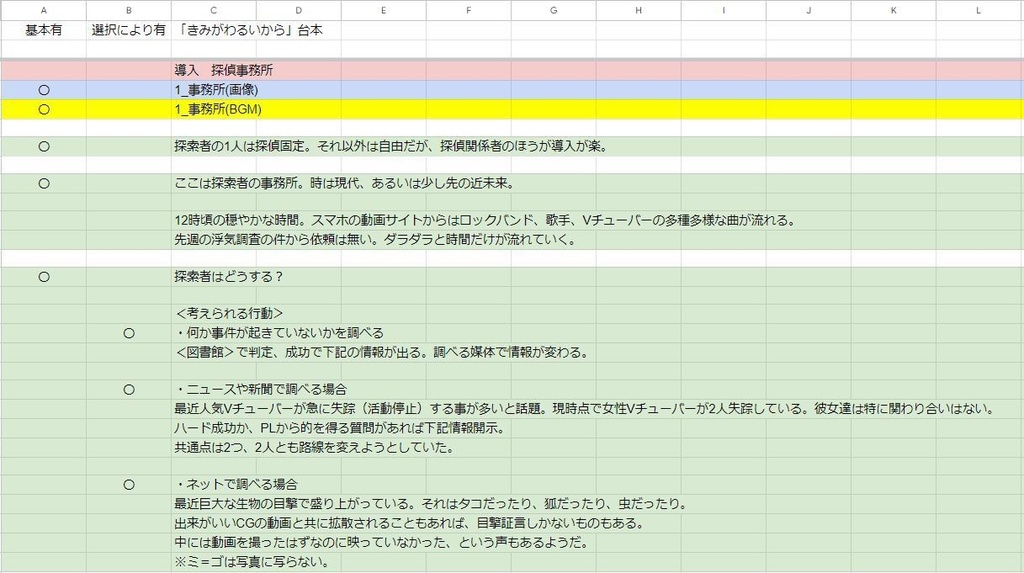Select the line starting 最近巨大な生物の目撃

[430, 504]
